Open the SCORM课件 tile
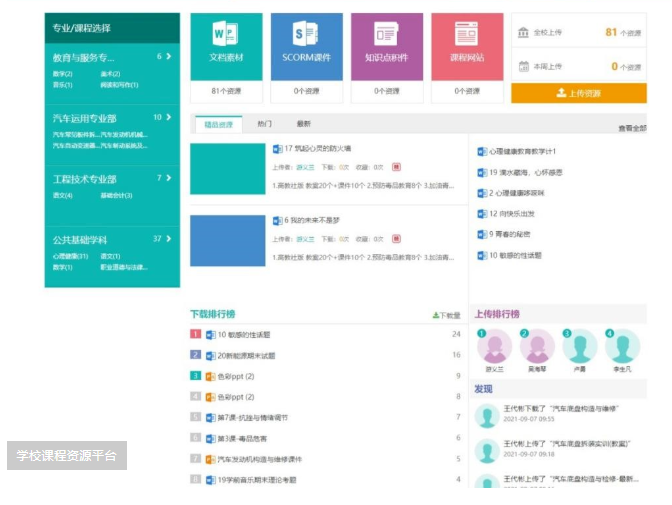This screenshot has height=505, width=672. 306,35
